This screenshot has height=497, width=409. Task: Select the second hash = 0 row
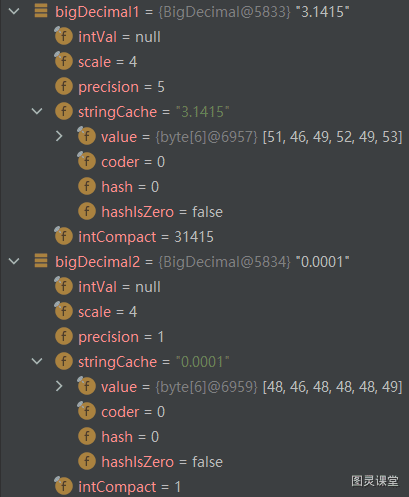click(204, 437)
